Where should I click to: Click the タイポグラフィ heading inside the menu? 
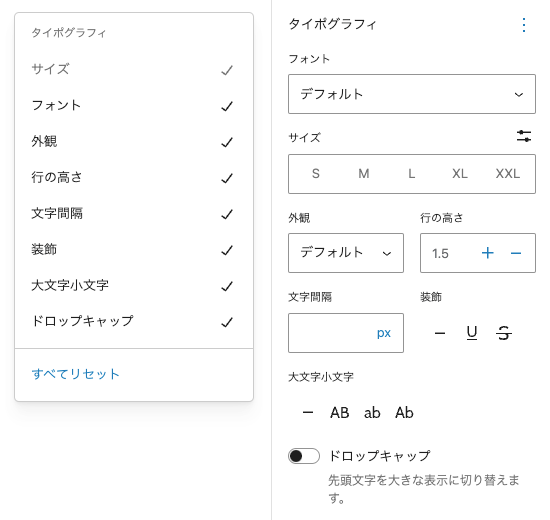pyautogui.click(x=69, y=33)
